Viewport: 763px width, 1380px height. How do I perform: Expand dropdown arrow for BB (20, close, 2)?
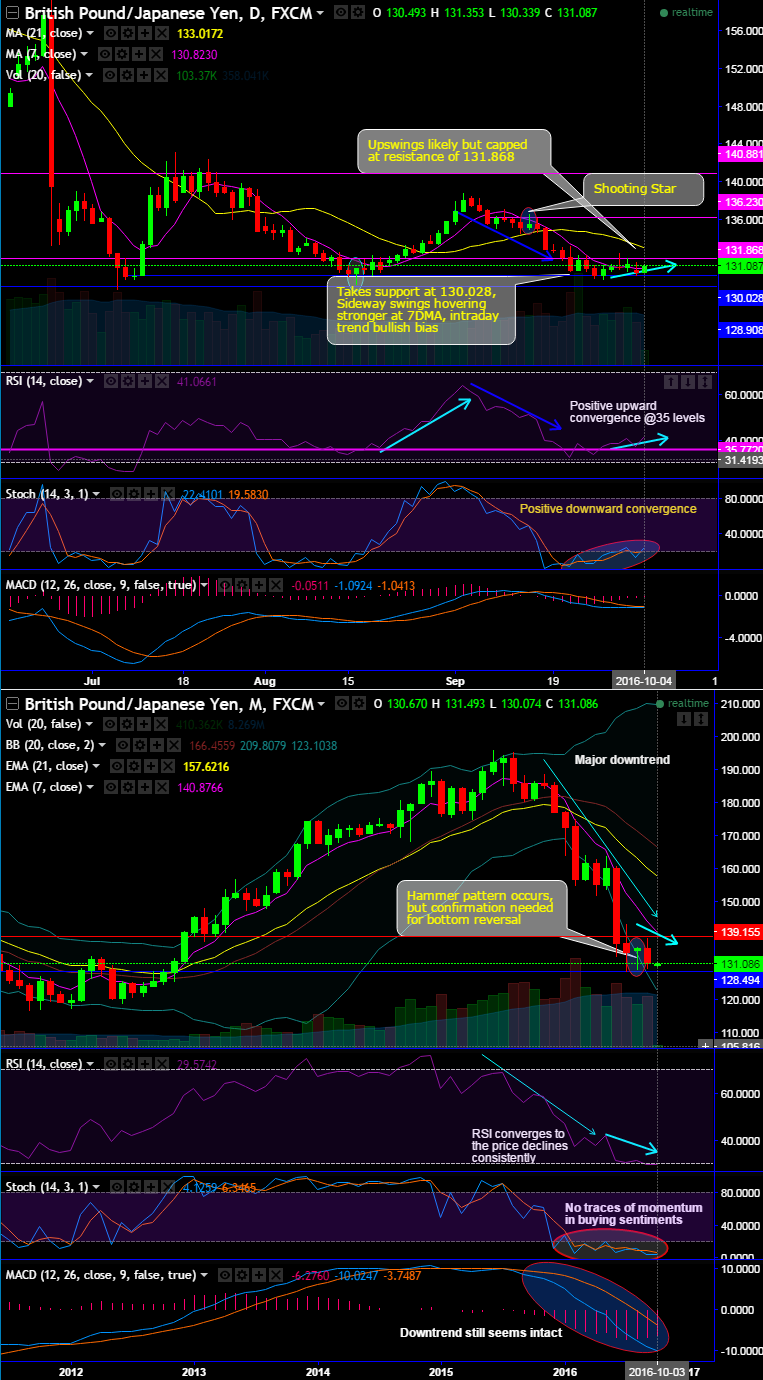click(102, 745)
